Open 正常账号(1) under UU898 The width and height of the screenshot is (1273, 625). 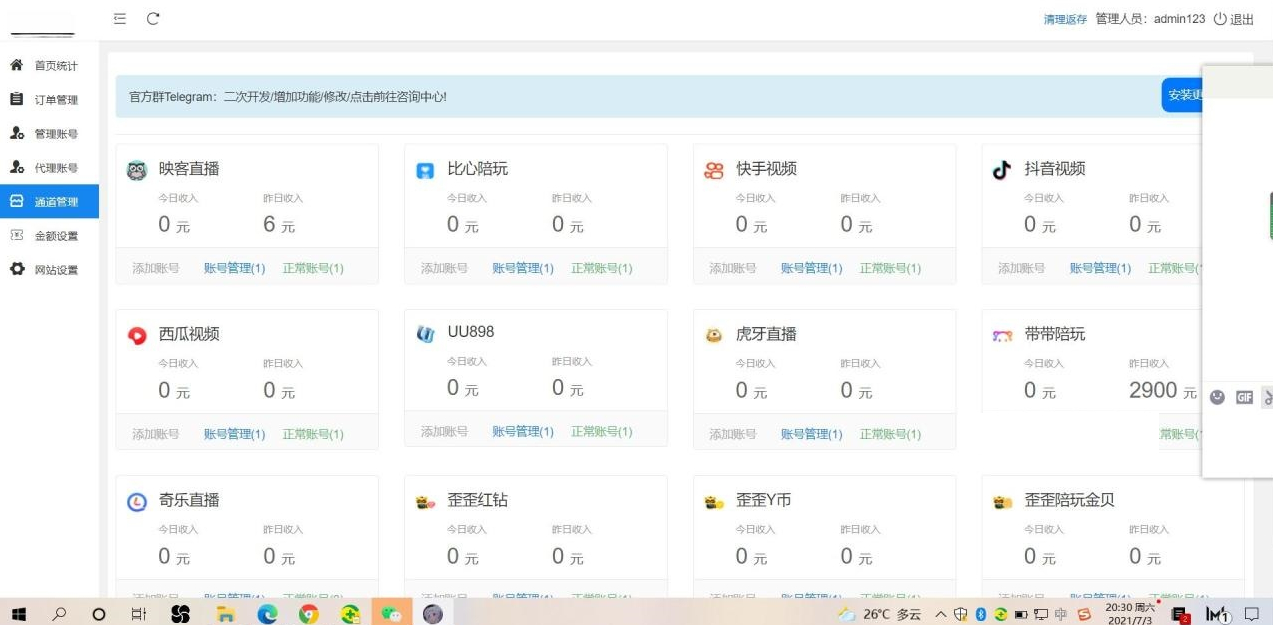click(x=602, y=431)
